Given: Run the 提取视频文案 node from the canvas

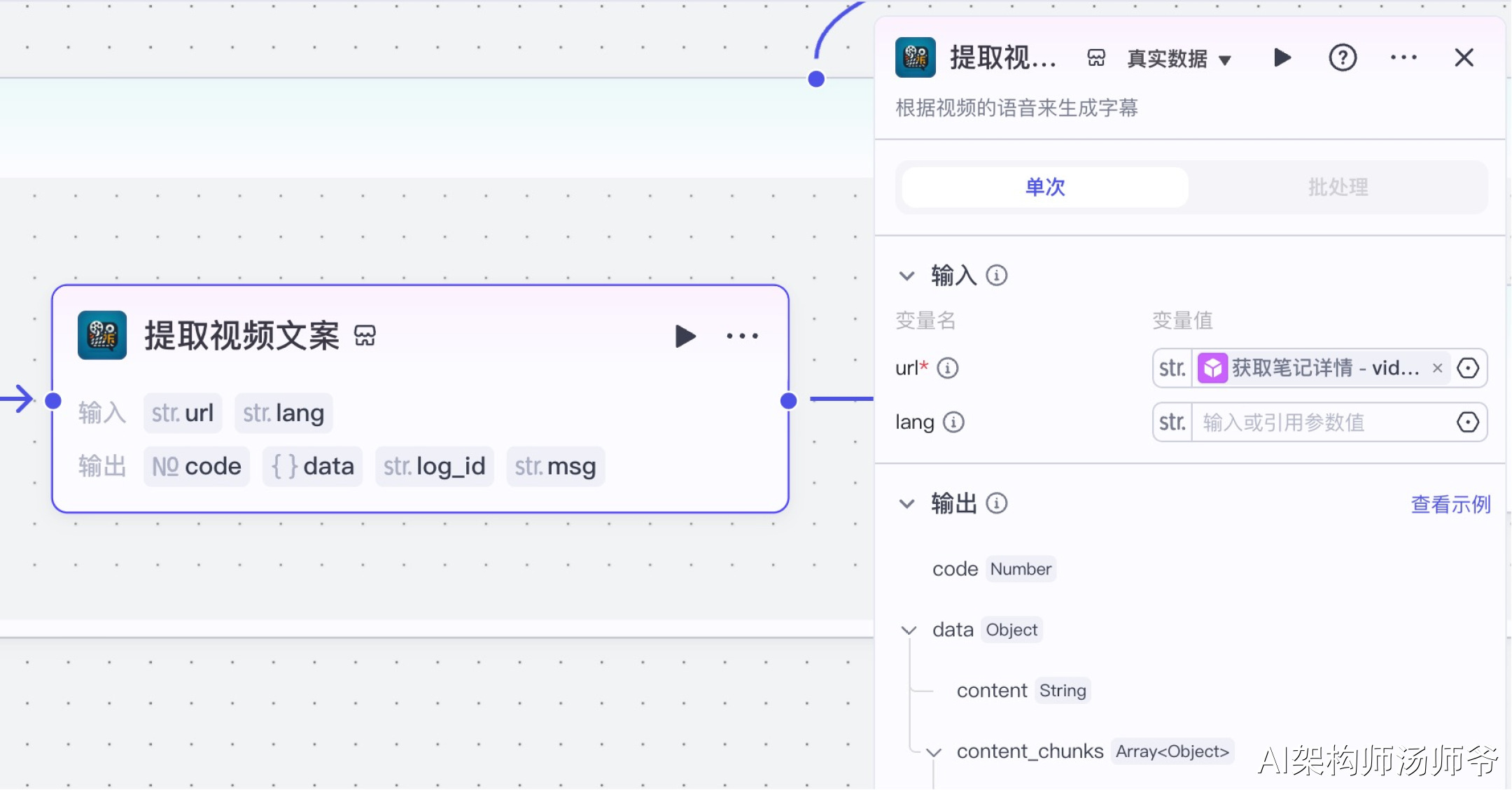Looking at the screenshot, I should (x=685, y=337).
